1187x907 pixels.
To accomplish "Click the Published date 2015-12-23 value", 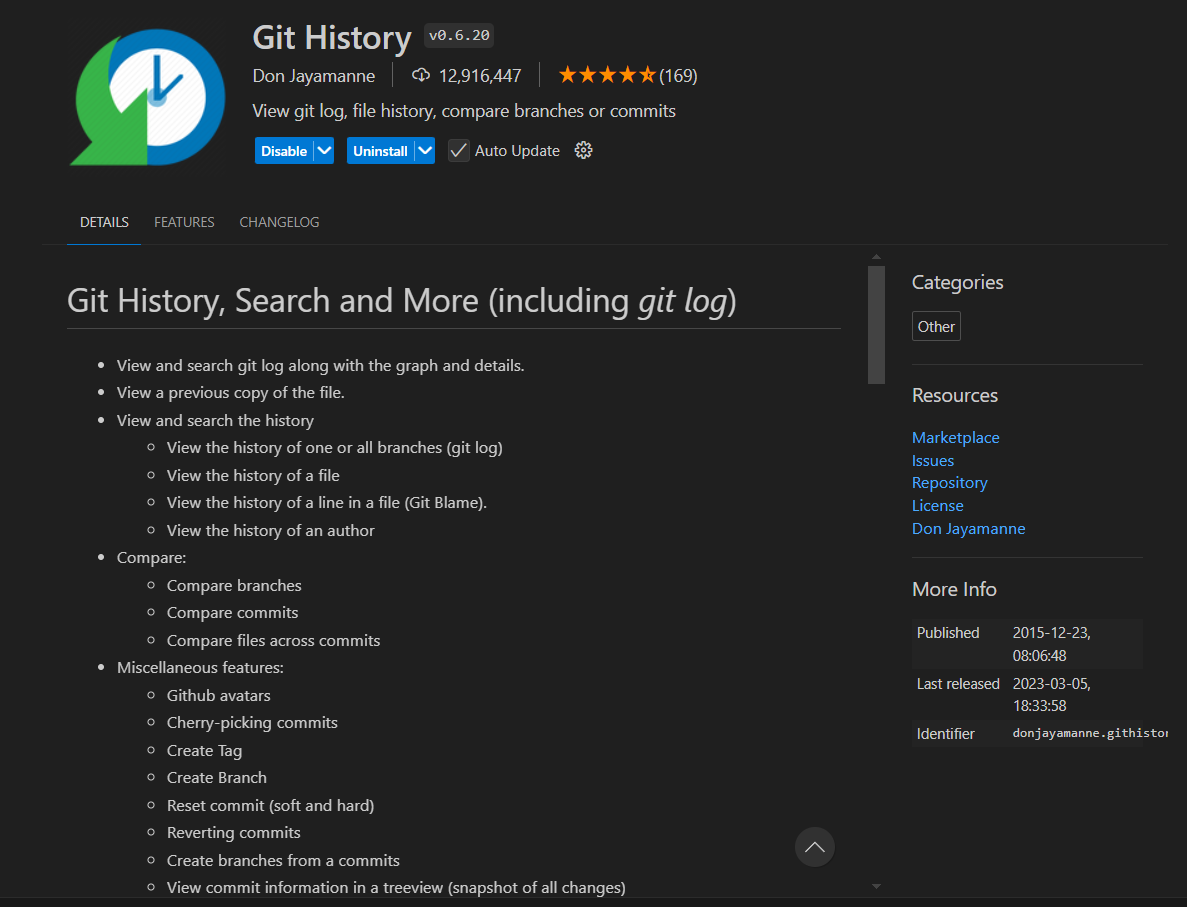I will 1051,644.
